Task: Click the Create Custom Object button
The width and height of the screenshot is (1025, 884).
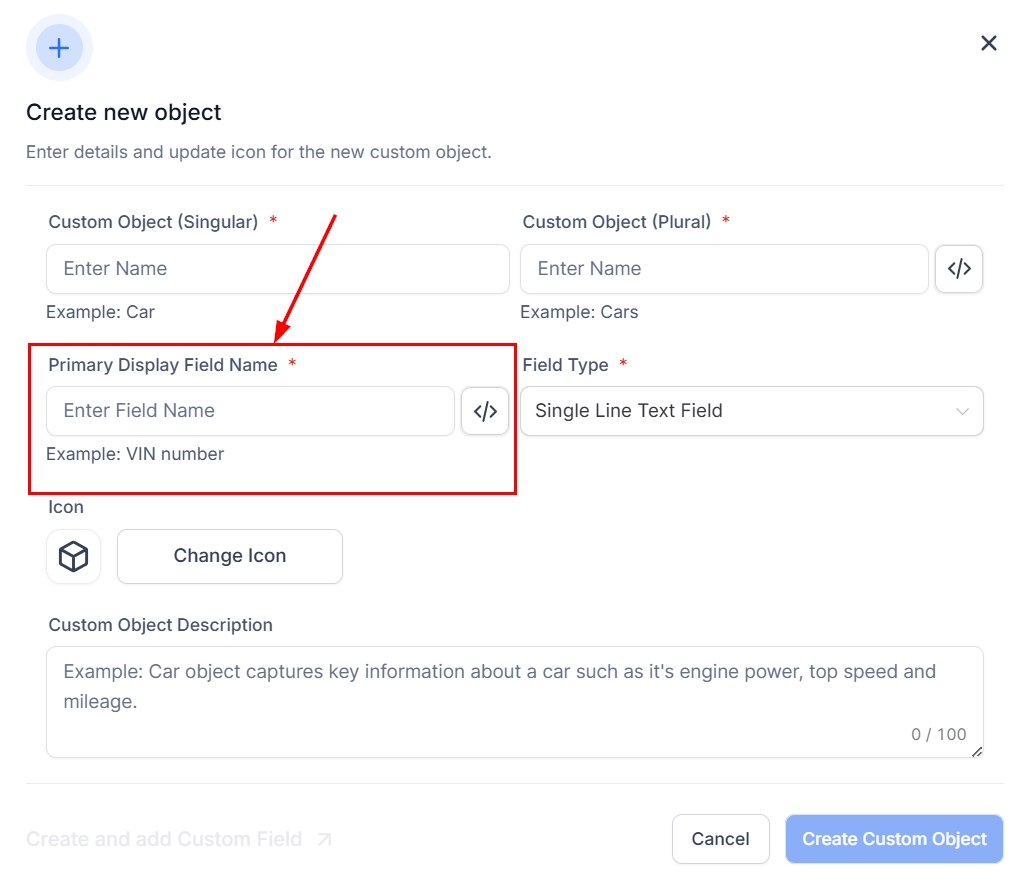Action: [894, 839]
